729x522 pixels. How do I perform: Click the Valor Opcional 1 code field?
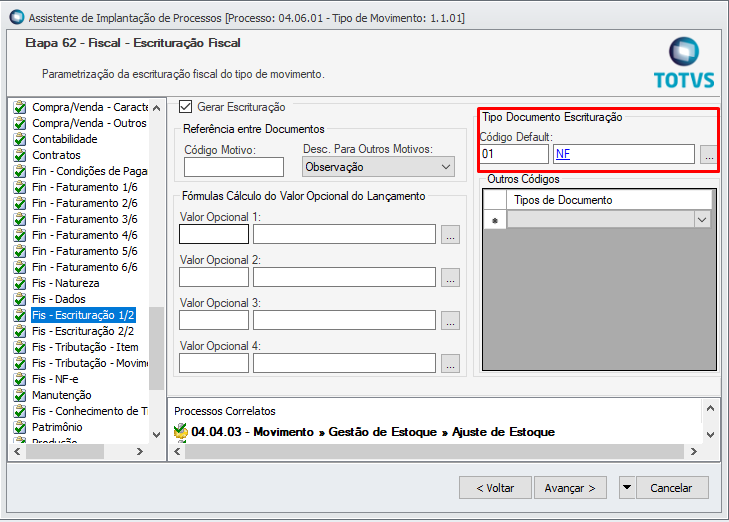214,234
